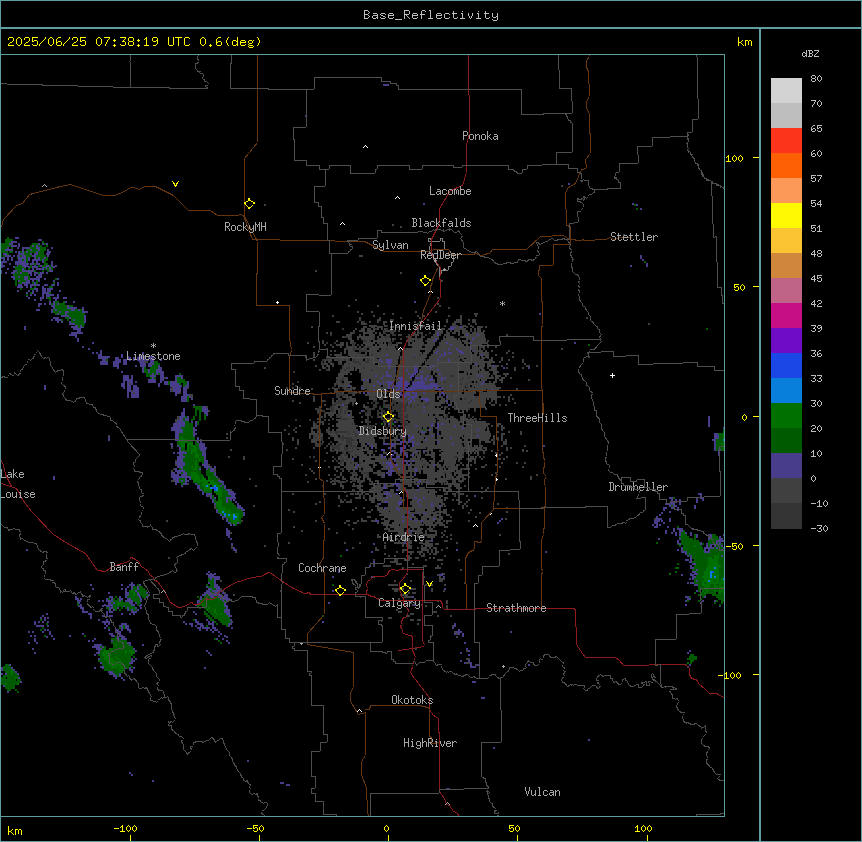The width and height of the screenshot is (862, 842).
Task: Click the yellow diamond marker between Olds and Didsbury
Action: tap(388, 417)
